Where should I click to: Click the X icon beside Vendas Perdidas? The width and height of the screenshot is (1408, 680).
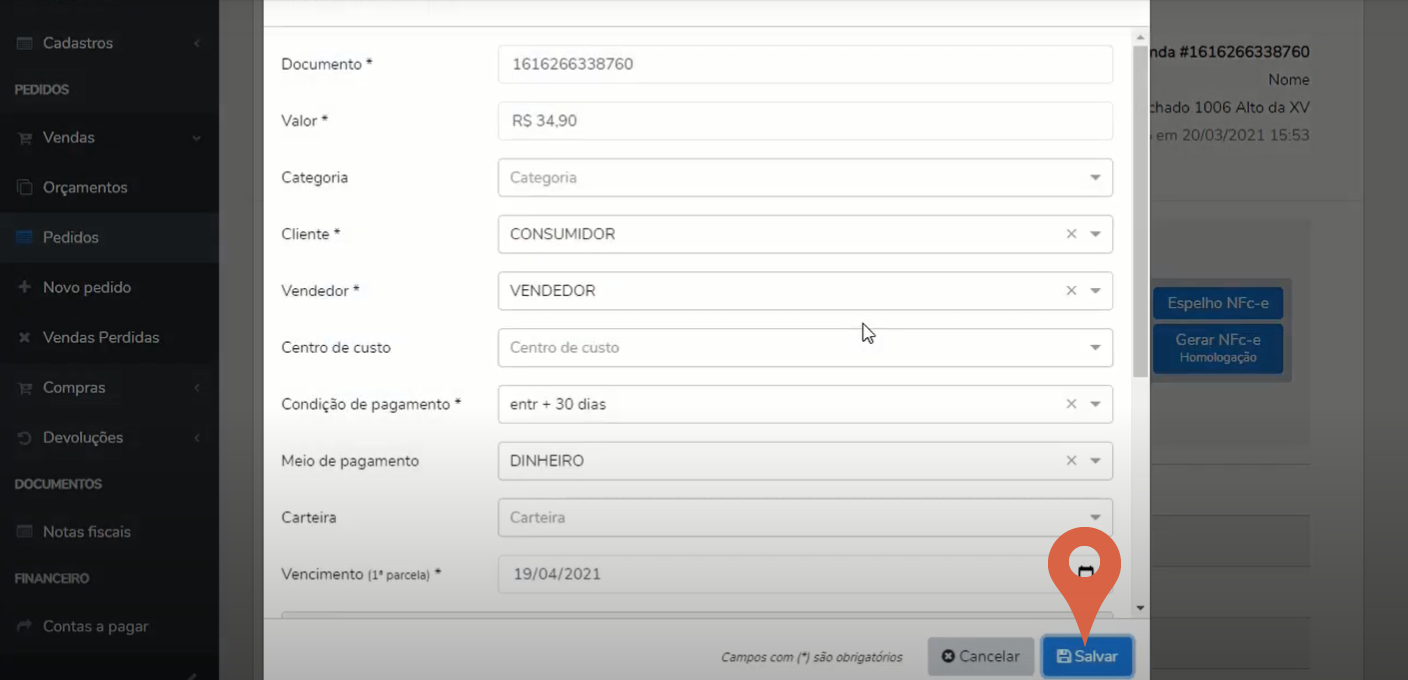coord(24,338)
